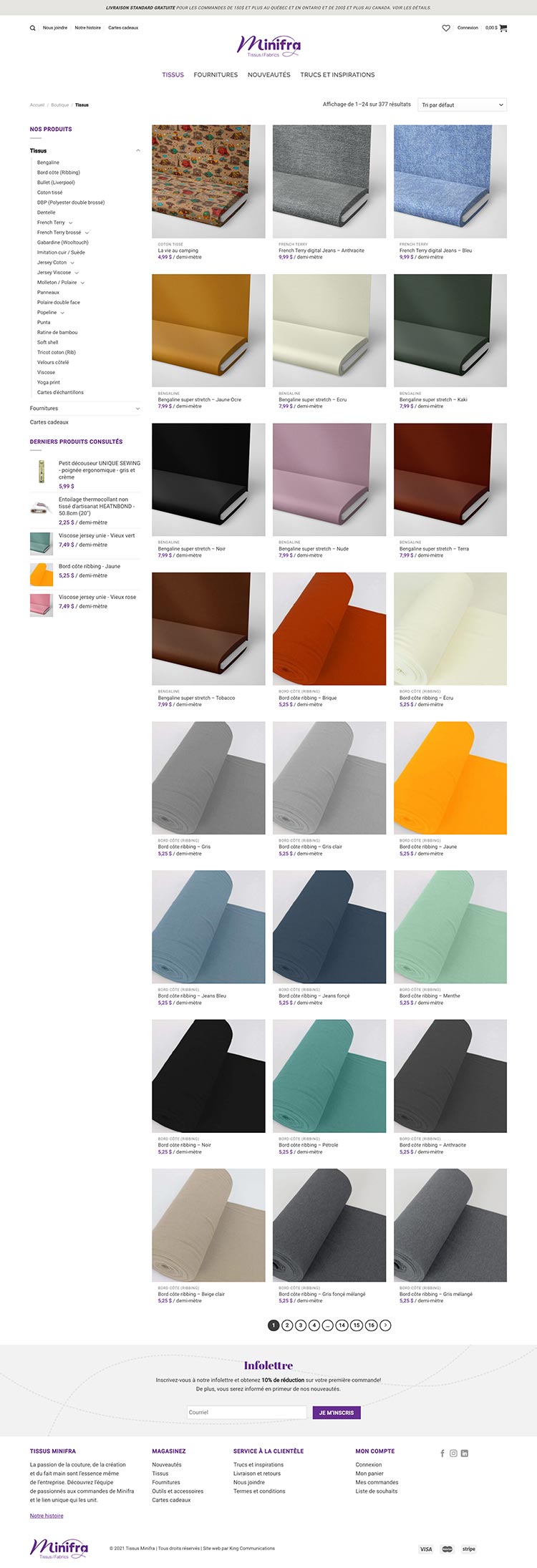Visit the Instagram icon in footer
Screen dimensions: 537x1568
[x=453, y=1453]
